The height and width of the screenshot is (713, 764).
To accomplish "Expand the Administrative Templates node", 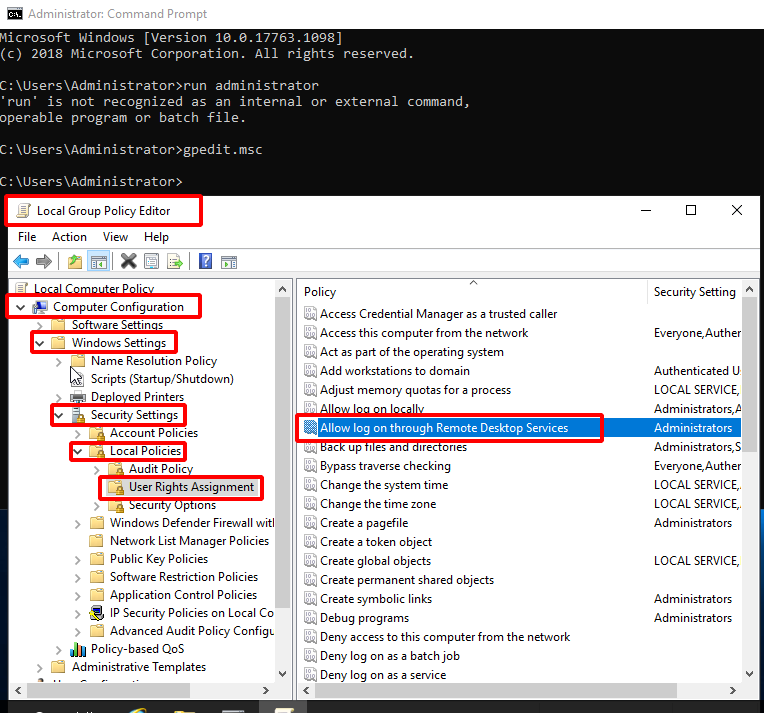I will (40, 667).
